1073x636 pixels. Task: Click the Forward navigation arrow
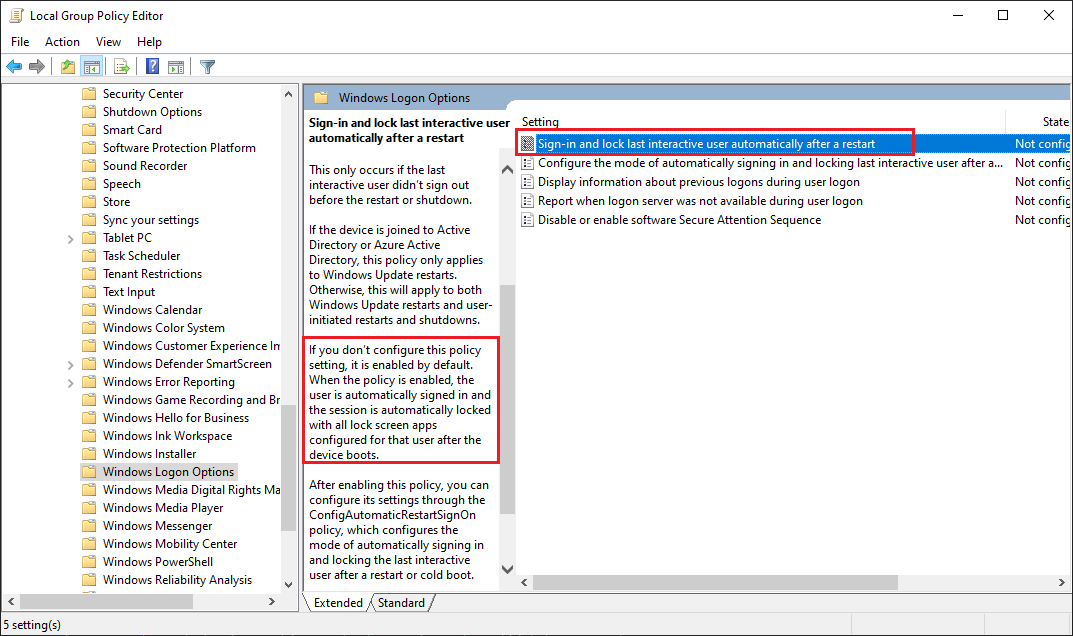[37, 66]
